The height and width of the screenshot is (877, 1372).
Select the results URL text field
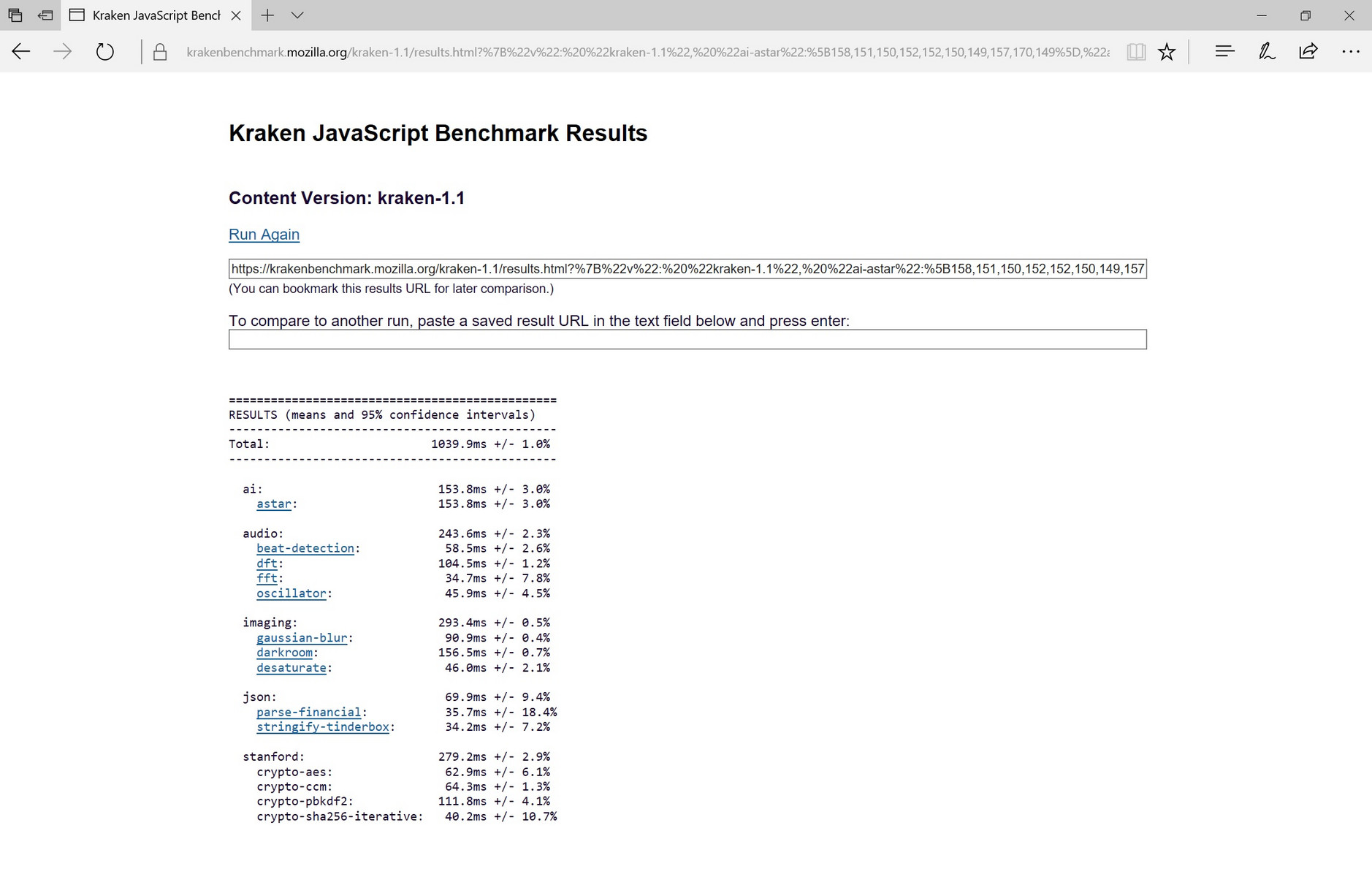[687, 269]
